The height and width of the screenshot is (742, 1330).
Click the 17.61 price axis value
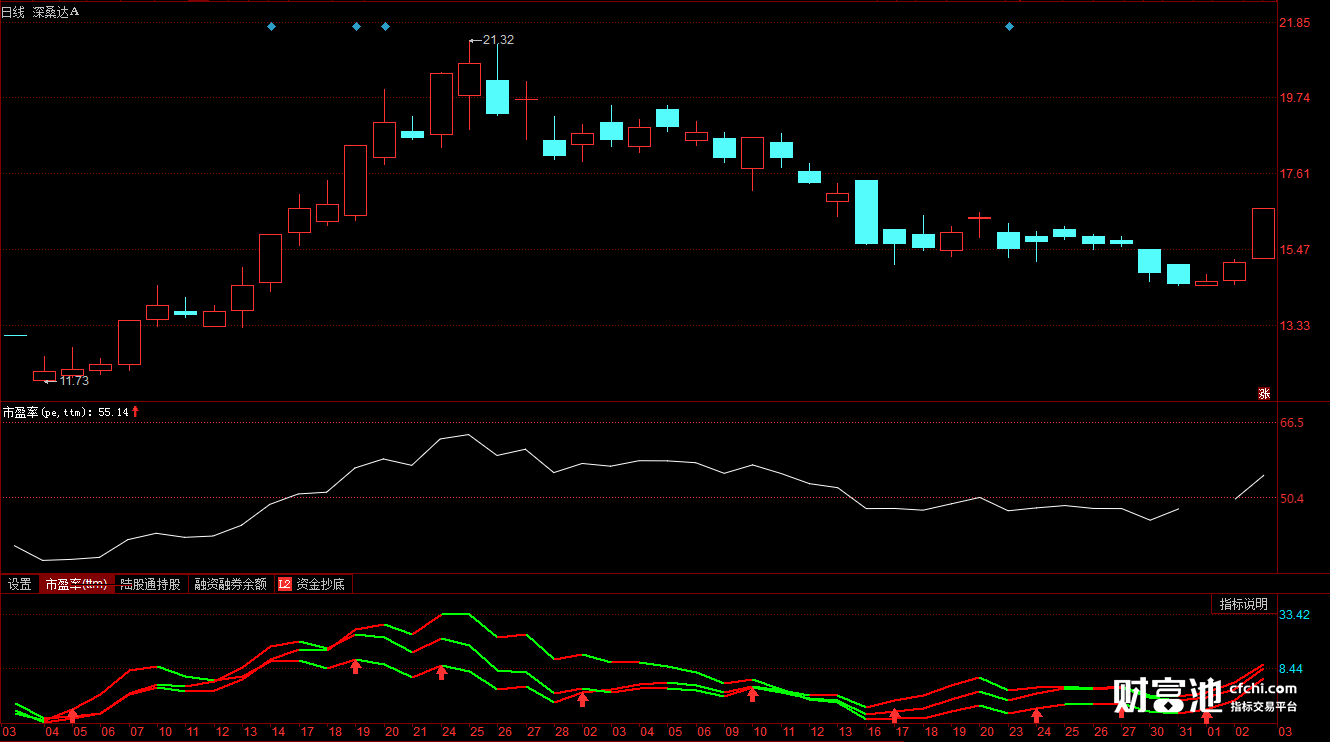(1295, 174)
